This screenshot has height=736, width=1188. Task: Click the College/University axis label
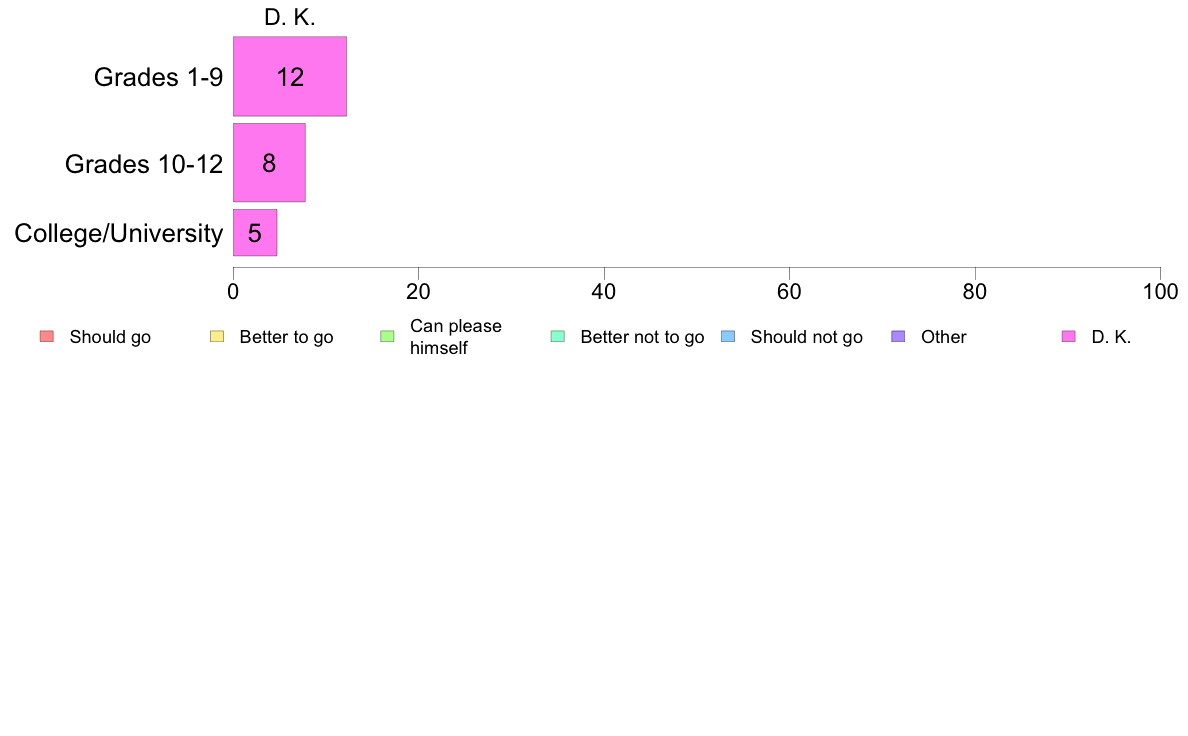click(119, 233)
